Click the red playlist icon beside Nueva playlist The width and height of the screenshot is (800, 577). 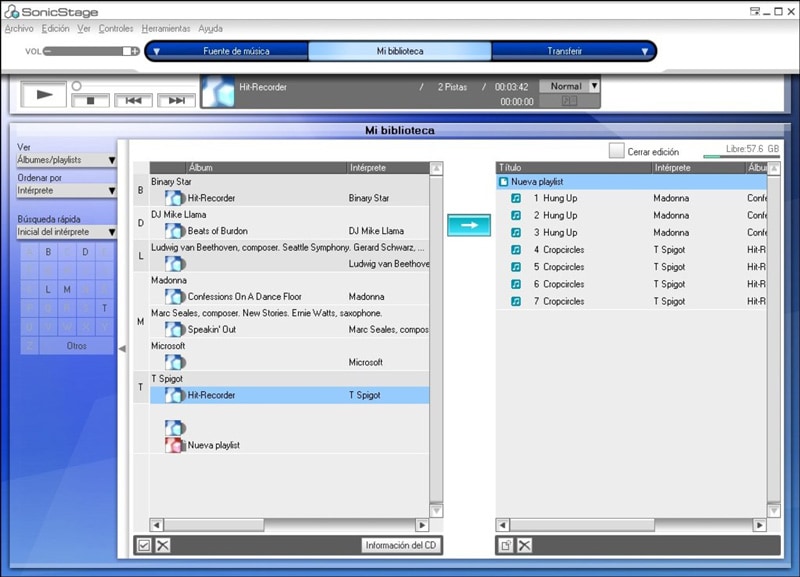pos(174,445)
